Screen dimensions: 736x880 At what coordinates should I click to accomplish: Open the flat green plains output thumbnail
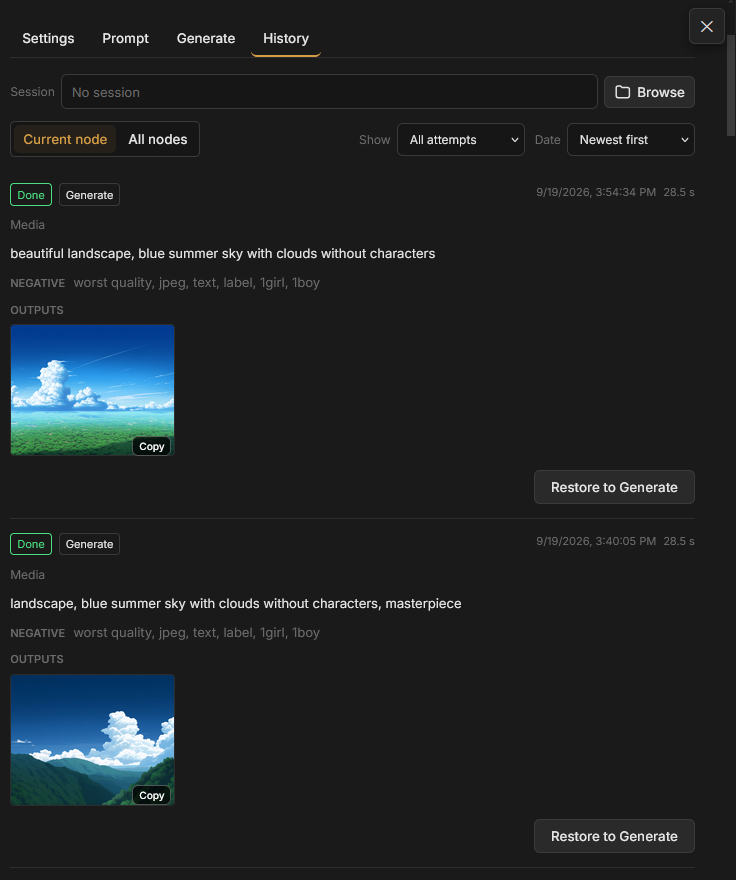92,390
